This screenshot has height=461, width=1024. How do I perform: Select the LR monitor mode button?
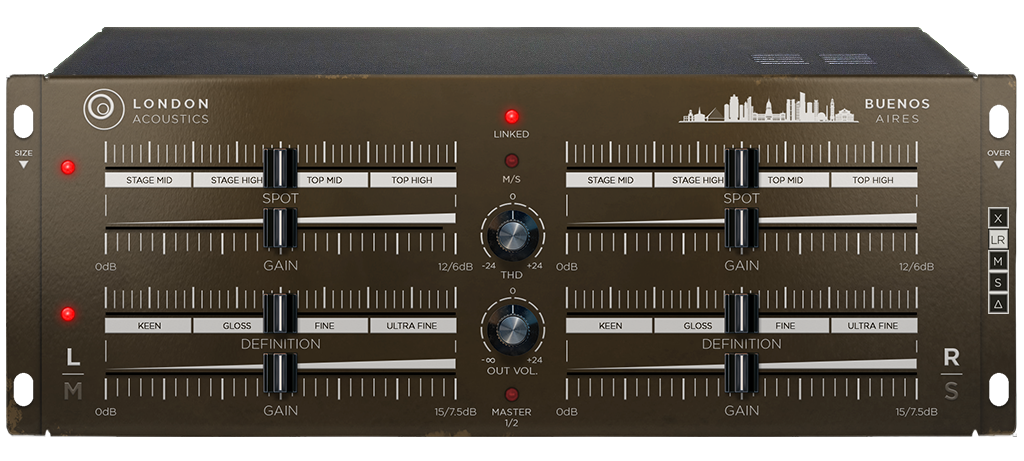tap(997, 240)
